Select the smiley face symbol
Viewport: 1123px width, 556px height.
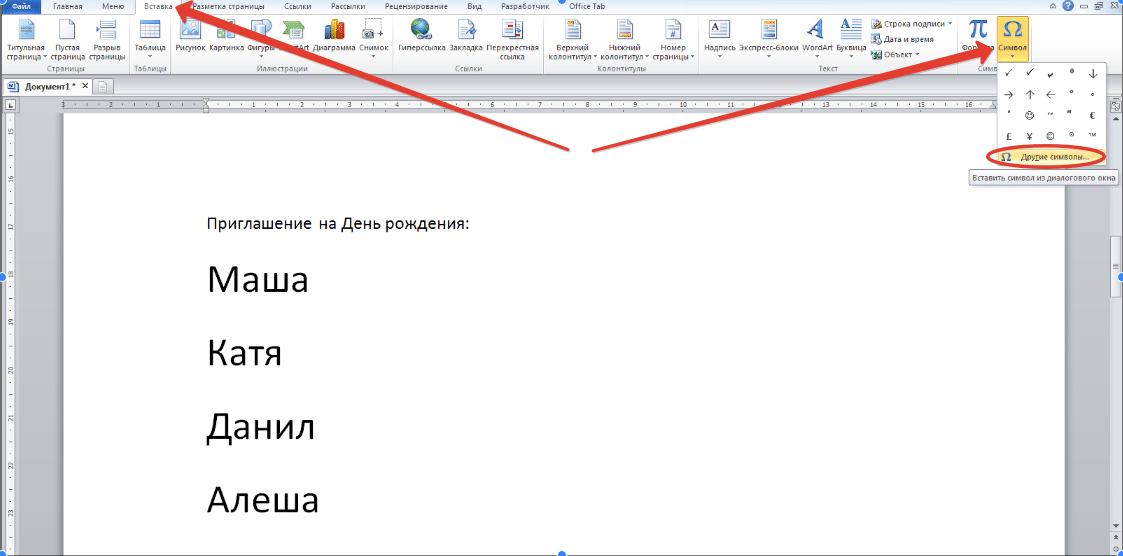[1029, 115]
